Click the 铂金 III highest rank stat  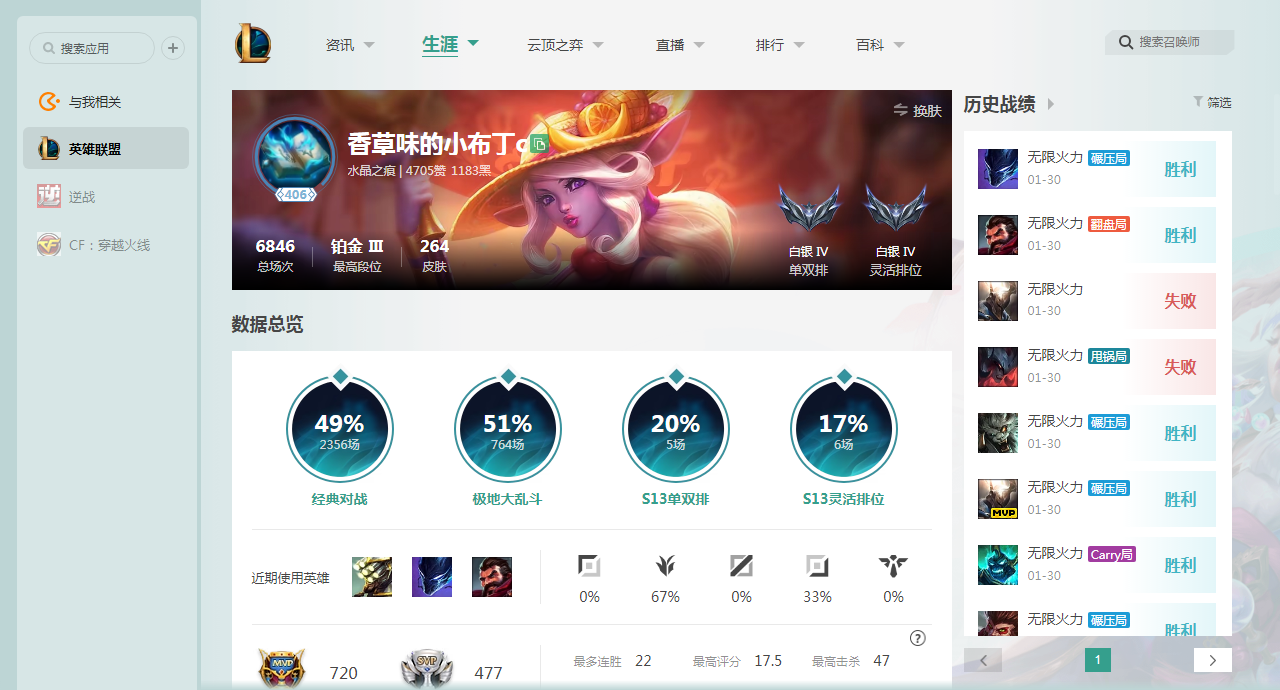357,256
